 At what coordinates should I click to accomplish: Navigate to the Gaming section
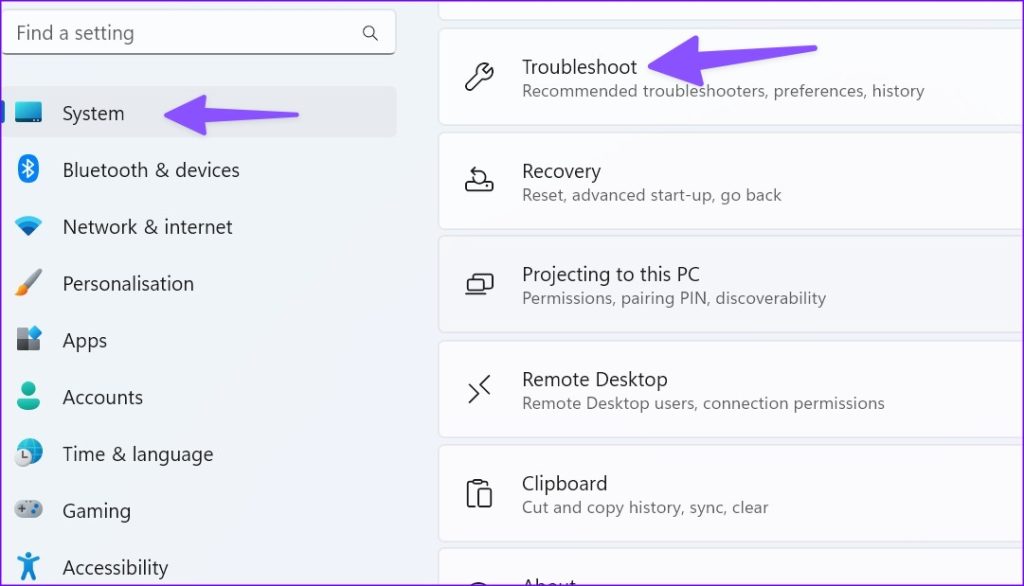199,510
